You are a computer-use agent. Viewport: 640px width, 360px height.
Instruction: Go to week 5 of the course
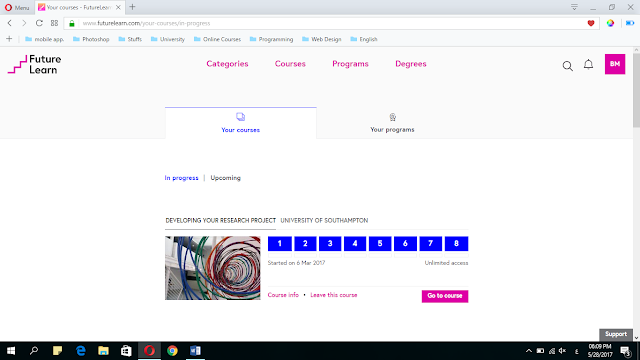click(x=380, y=244)
